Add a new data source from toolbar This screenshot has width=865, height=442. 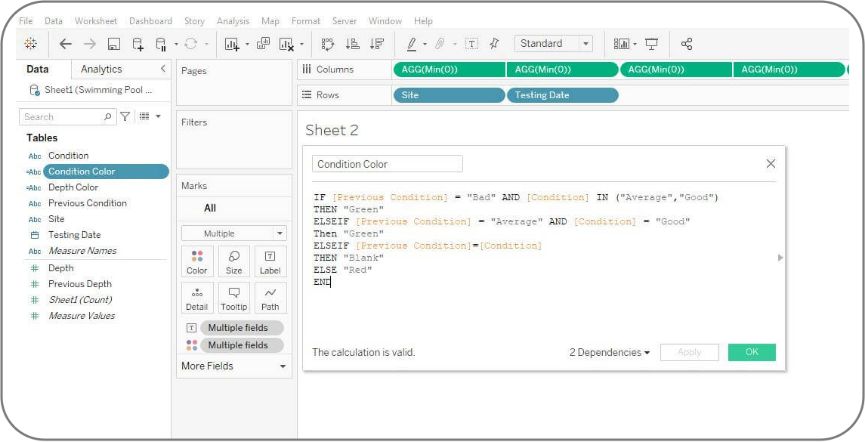138,44
